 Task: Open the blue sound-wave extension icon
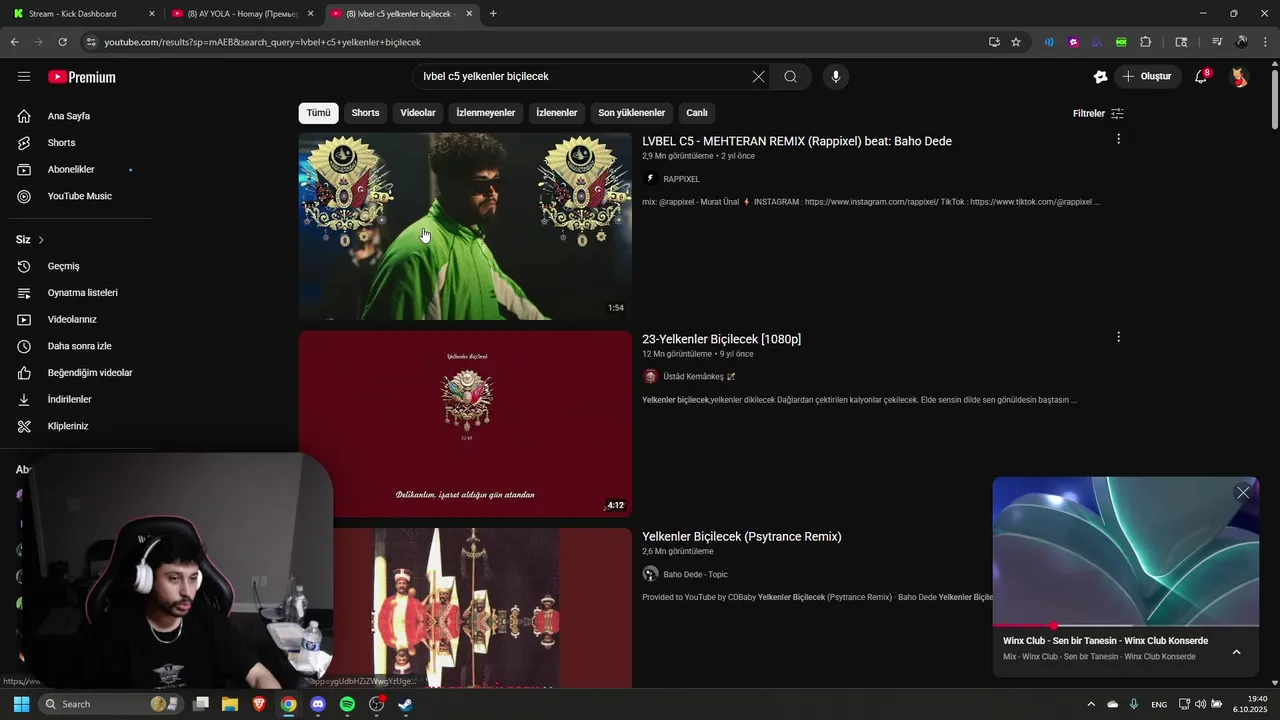(x=1049, y=42)
